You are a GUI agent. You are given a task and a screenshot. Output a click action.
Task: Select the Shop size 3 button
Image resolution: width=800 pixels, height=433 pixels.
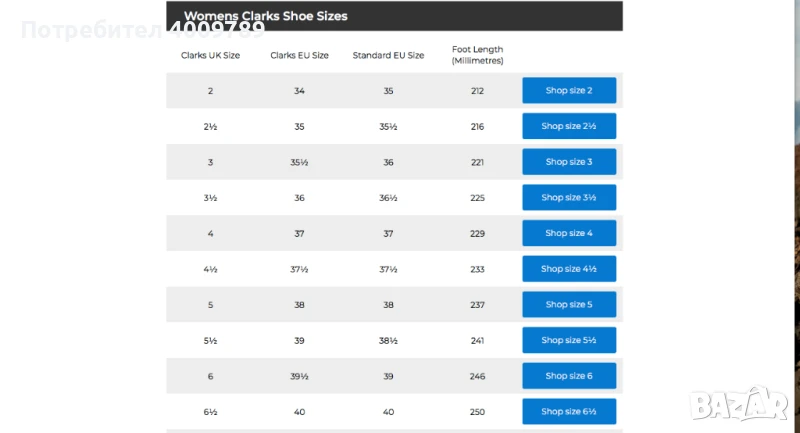click(568, 162)
